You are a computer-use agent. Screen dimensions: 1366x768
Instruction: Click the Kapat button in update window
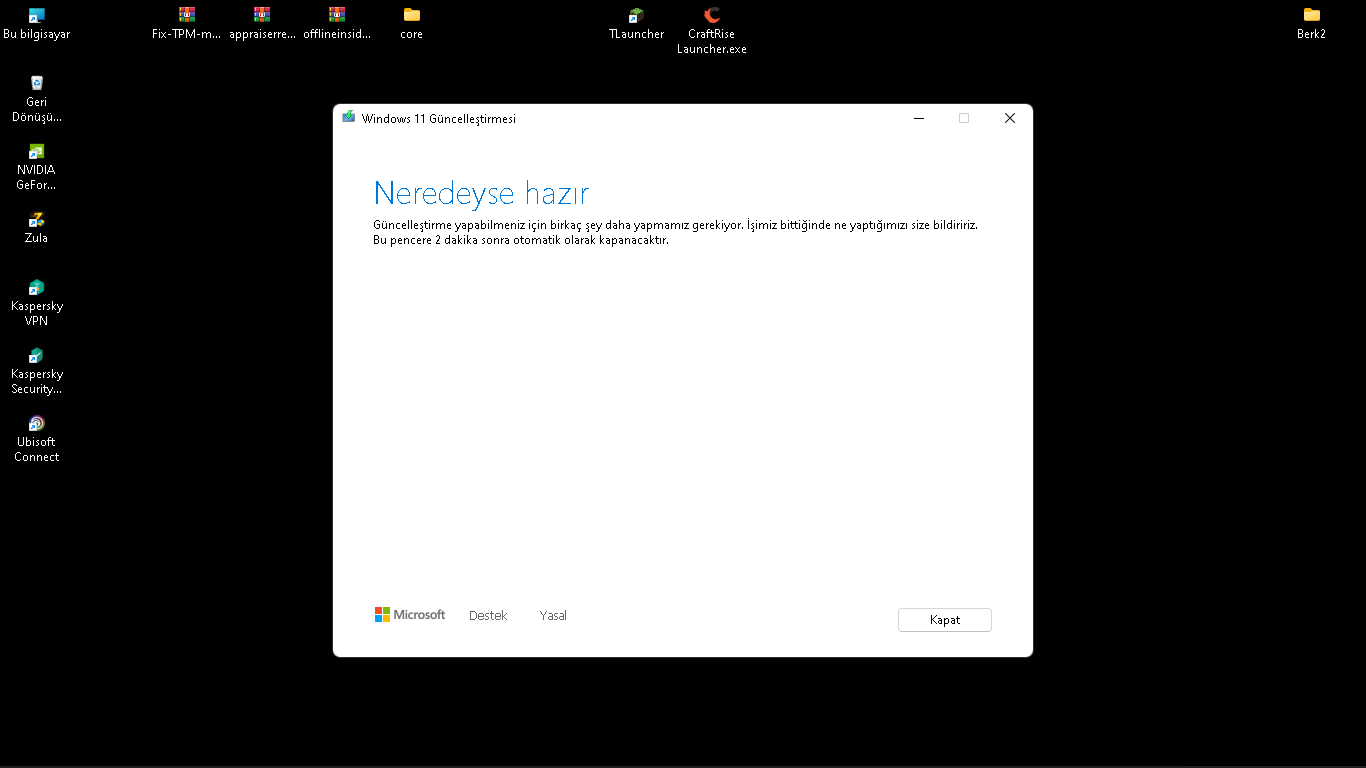[x=945, y=620]
